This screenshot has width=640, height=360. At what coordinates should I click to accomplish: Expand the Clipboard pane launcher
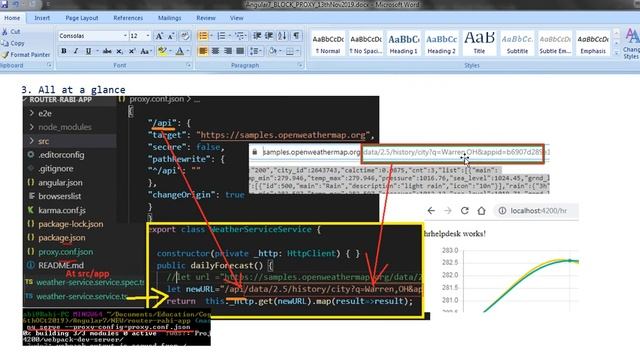pyautogui.click(x=49, y=65)
